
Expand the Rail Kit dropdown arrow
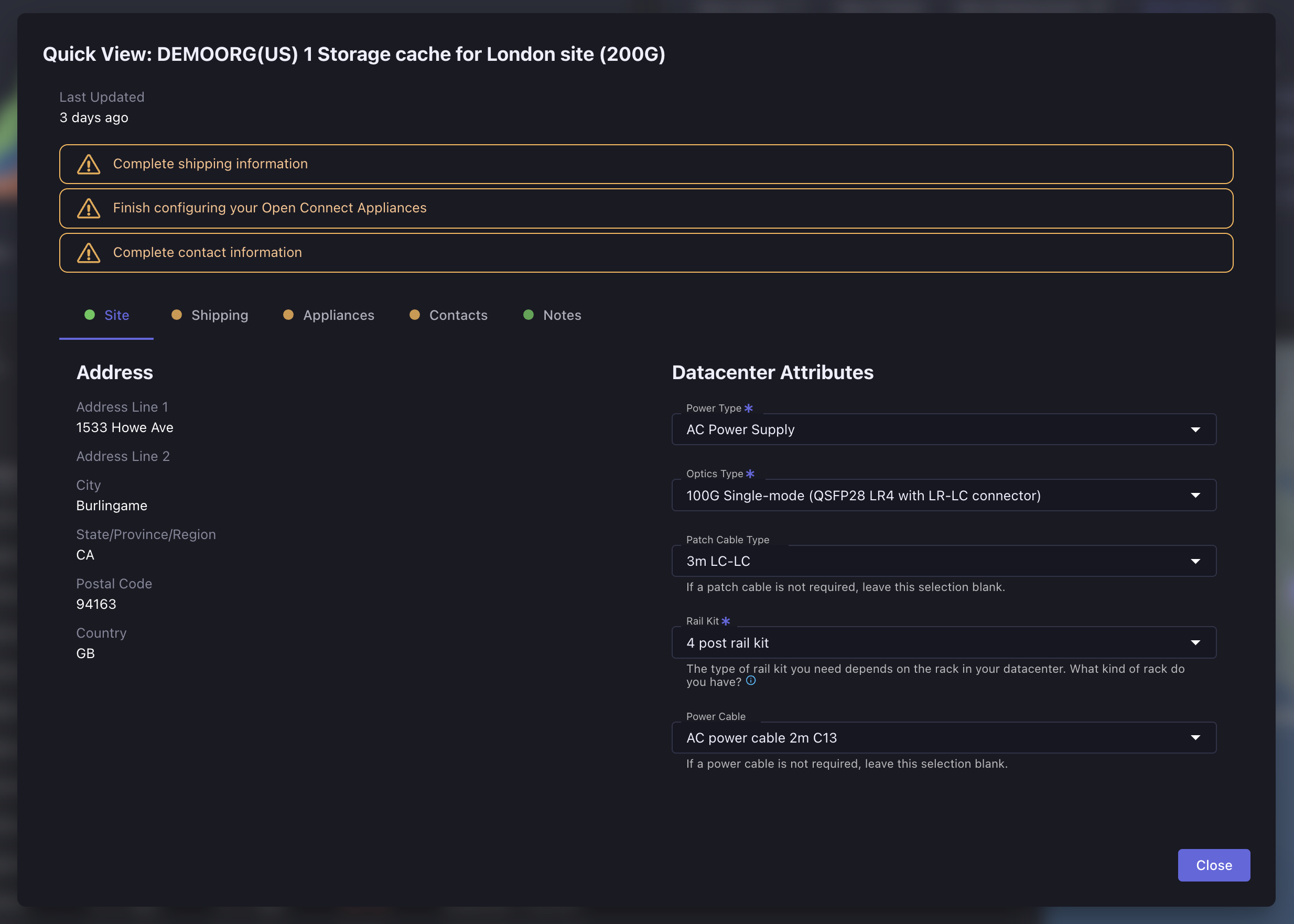click(1195, 643)
